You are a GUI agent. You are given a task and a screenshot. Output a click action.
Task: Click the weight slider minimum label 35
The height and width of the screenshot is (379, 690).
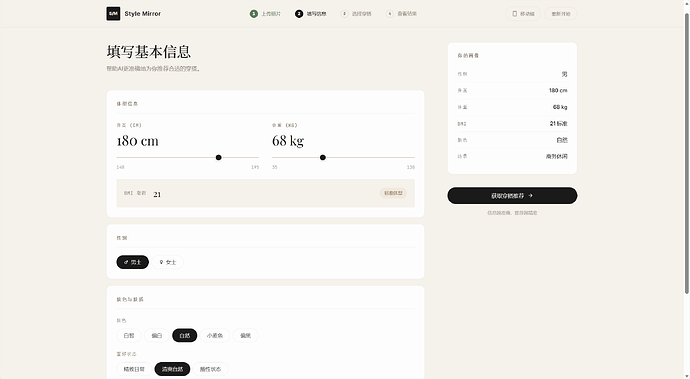point(275,167)
